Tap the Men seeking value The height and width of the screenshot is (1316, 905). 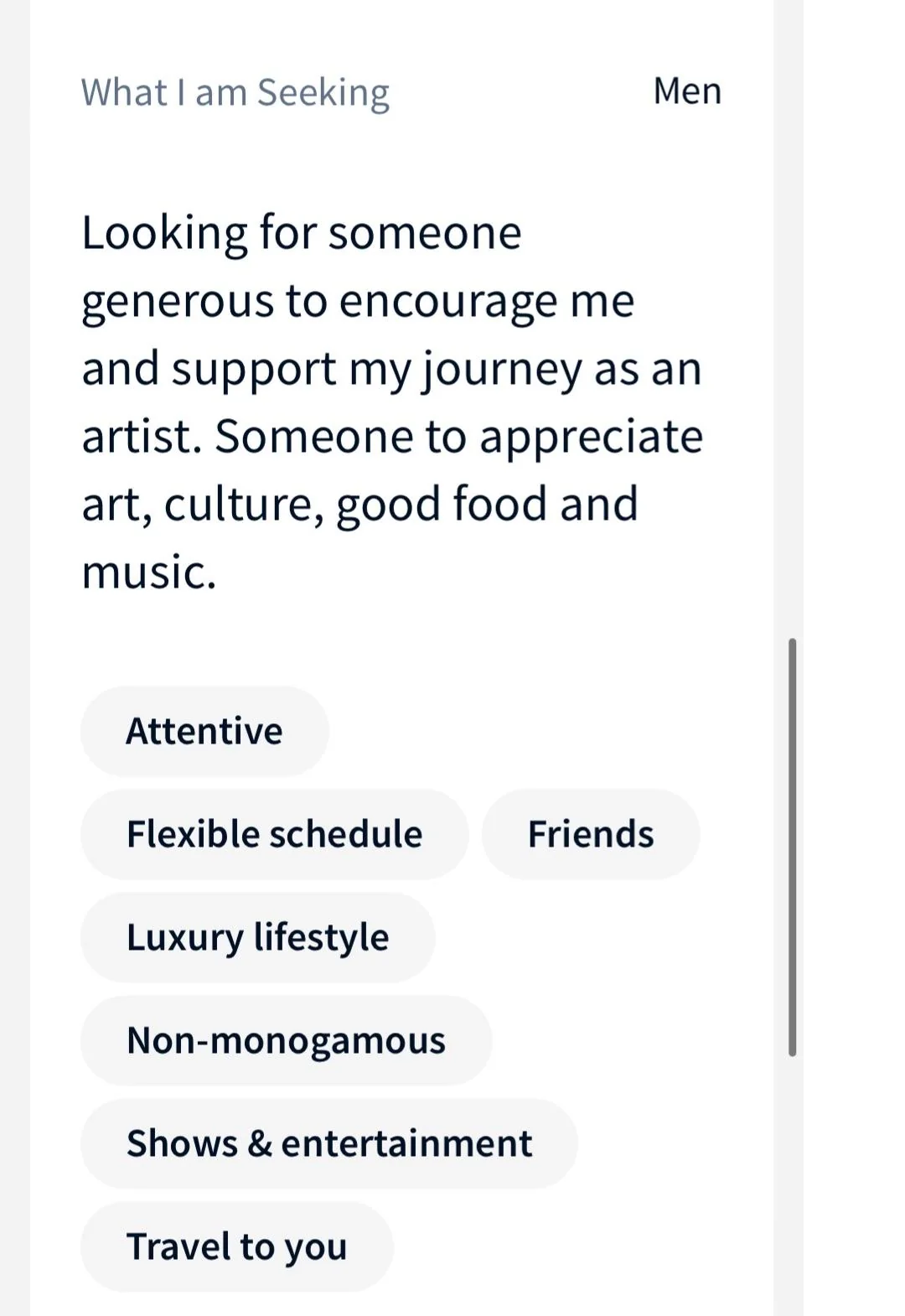687,91
